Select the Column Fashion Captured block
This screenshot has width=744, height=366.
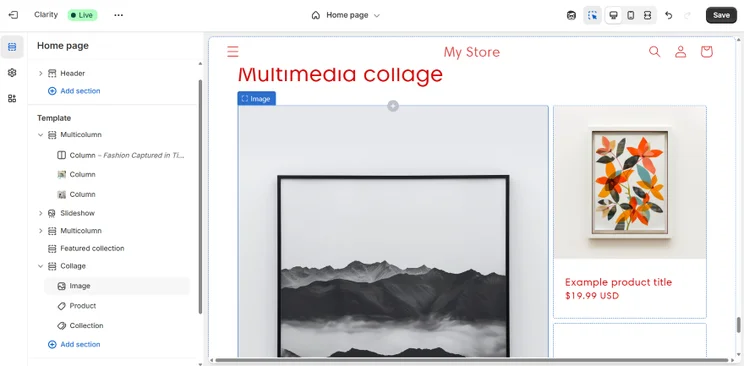121,155
